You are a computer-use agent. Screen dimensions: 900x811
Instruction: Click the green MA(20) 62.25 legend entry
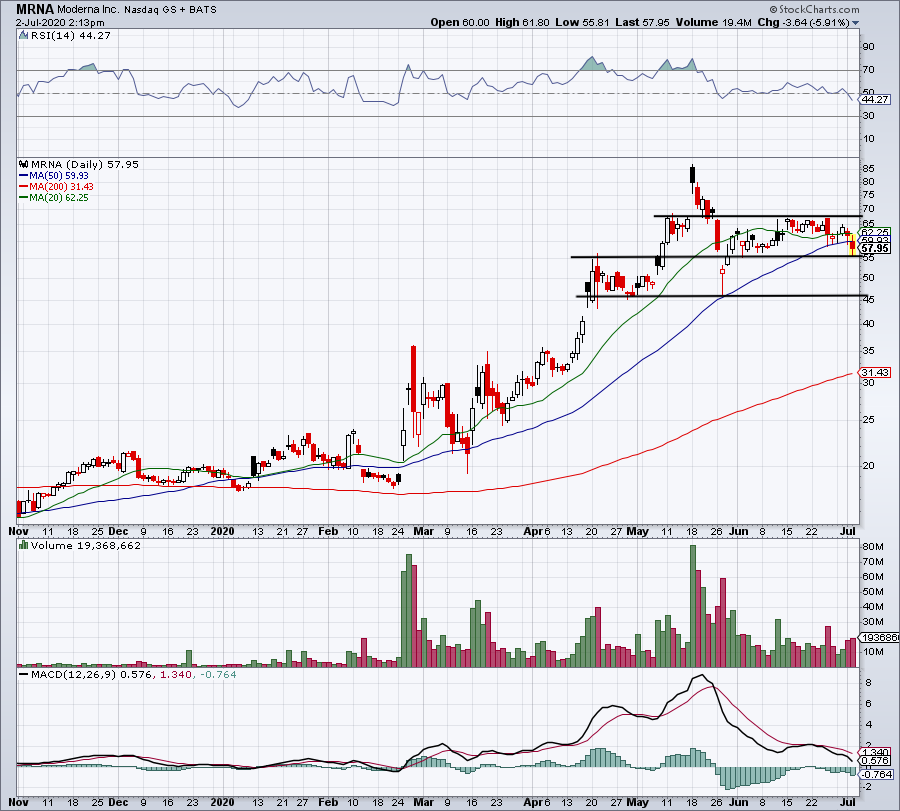pos(53,197)
